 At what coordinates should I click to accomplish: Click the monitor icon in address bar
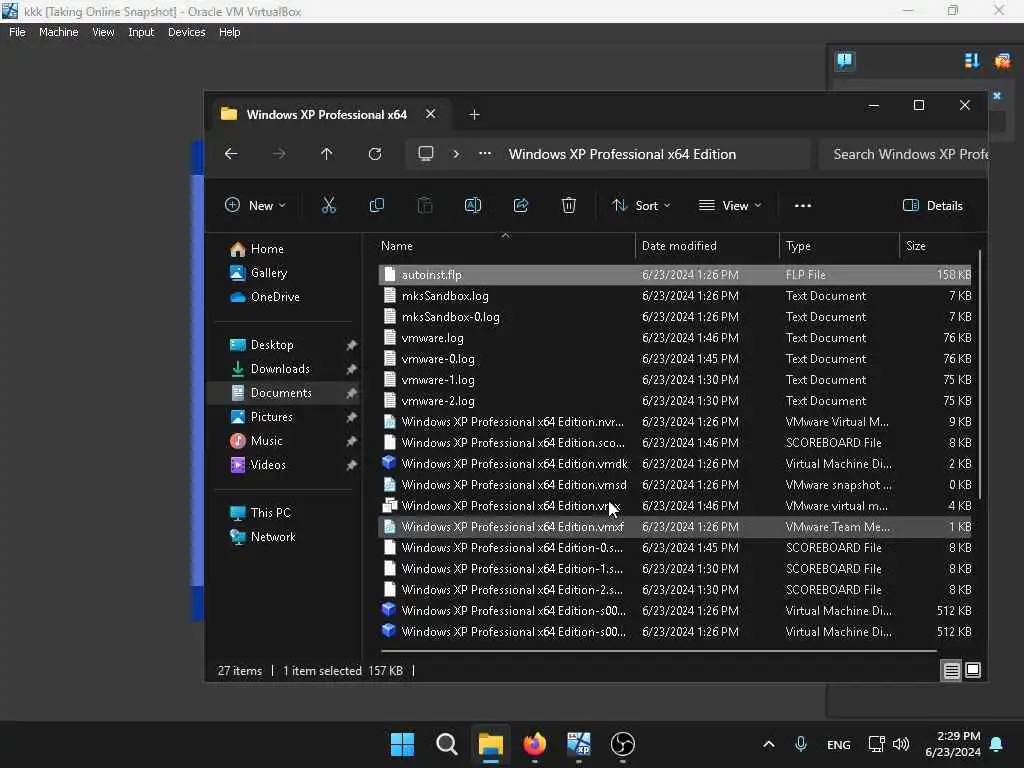tap(426, 153)
